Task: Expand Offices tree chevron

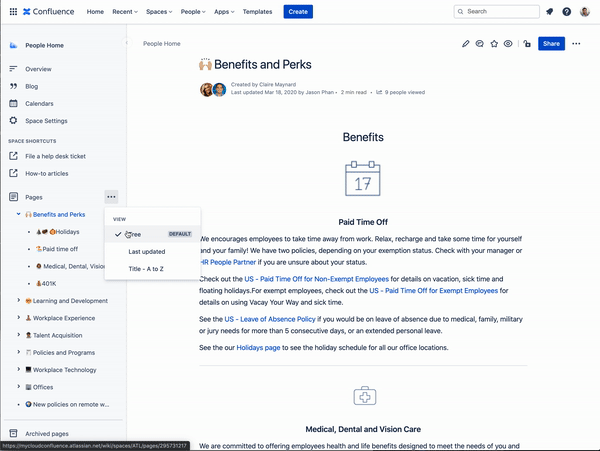Action: (18, 386)
